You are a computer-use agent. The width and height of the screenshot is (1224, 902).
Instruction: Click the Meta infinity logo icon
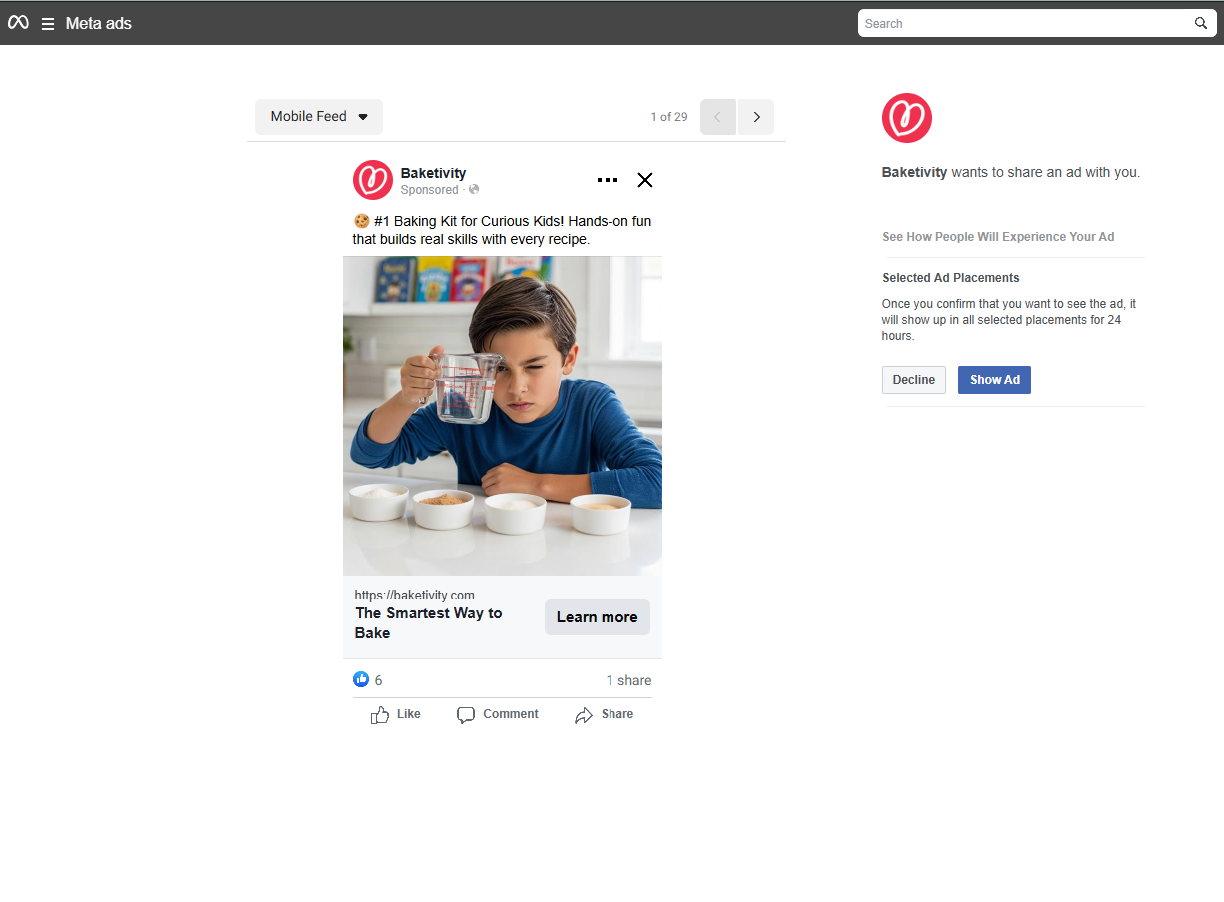(x=18, y=23)
